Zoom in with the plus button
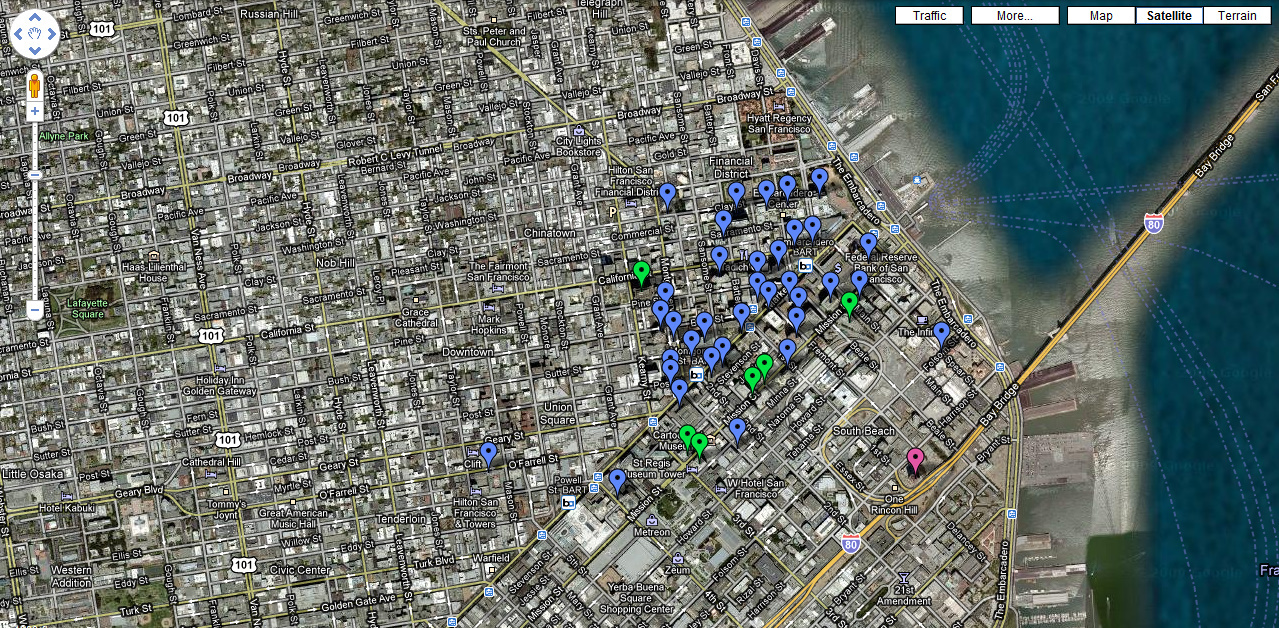 point(35,111)
